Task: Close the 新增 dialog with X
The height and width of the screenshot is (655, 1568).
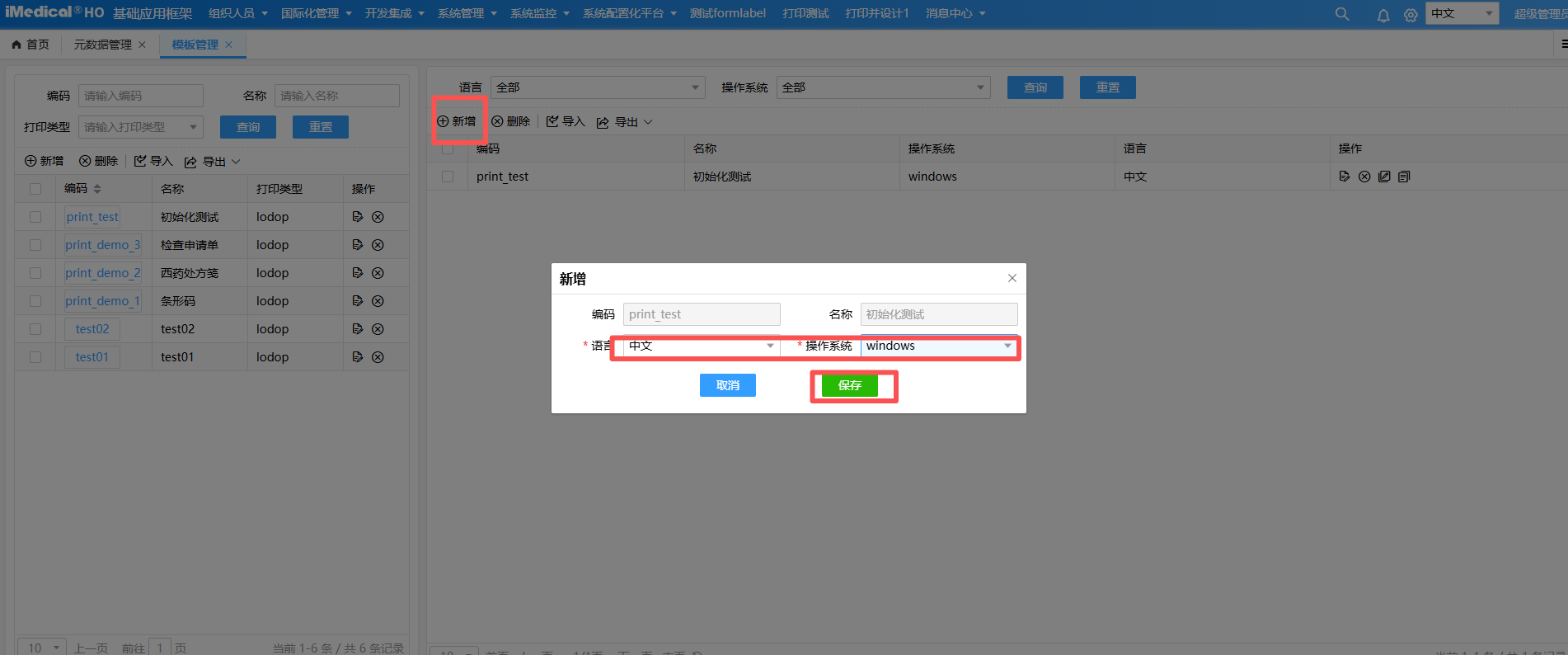Action: (x=1012, y=278)
